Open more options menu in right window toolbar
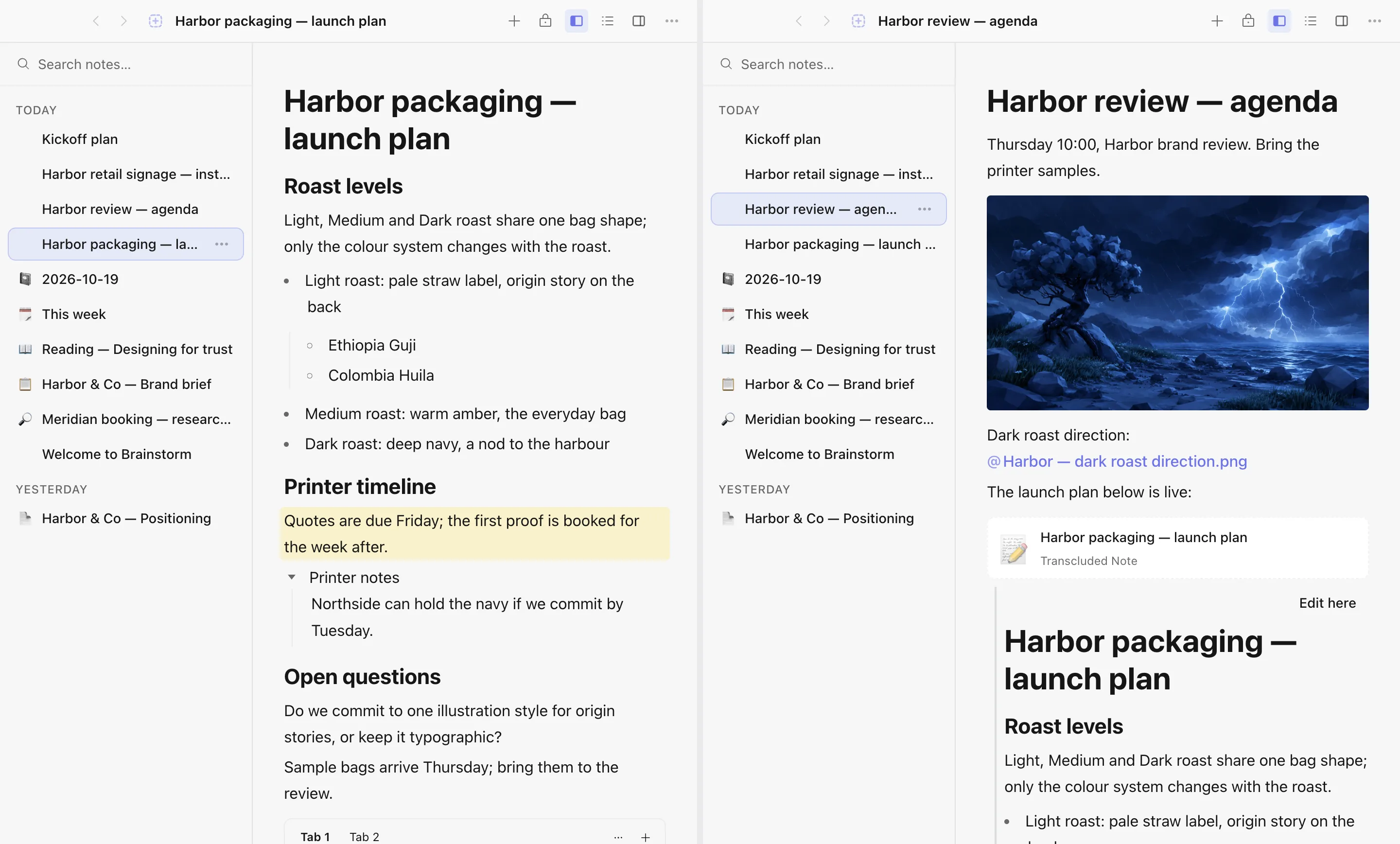Viewport: 1400px width, 844px height. (1374, 21)
